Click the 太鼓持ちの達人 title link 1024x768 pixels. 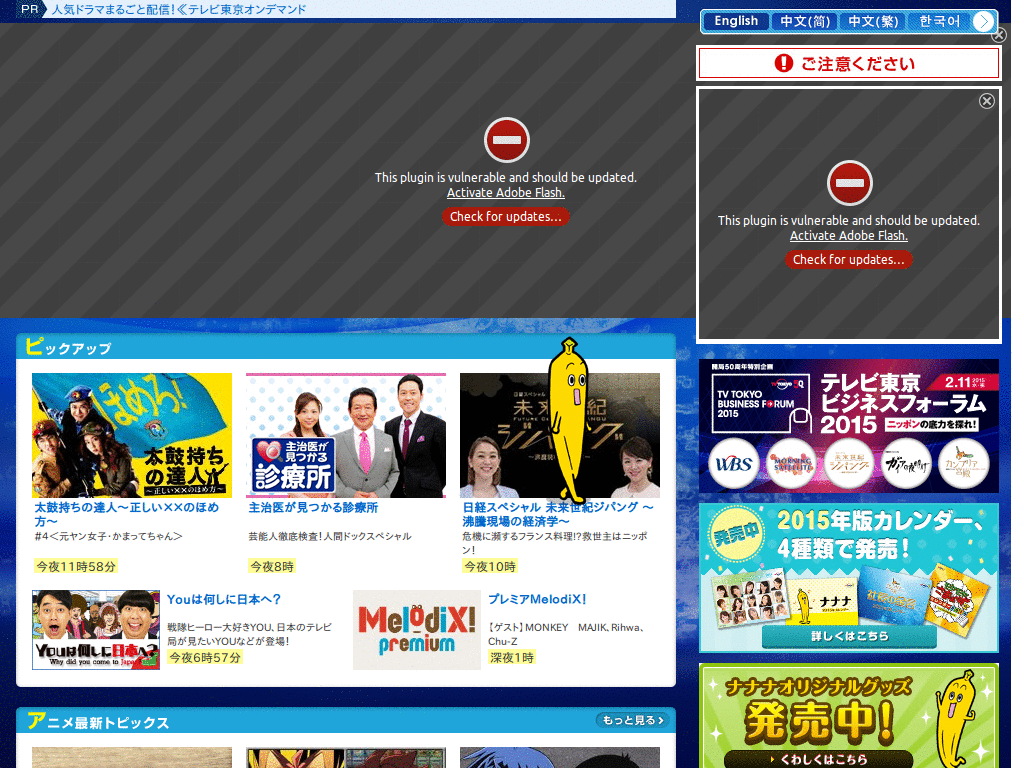tap(127, 514)
